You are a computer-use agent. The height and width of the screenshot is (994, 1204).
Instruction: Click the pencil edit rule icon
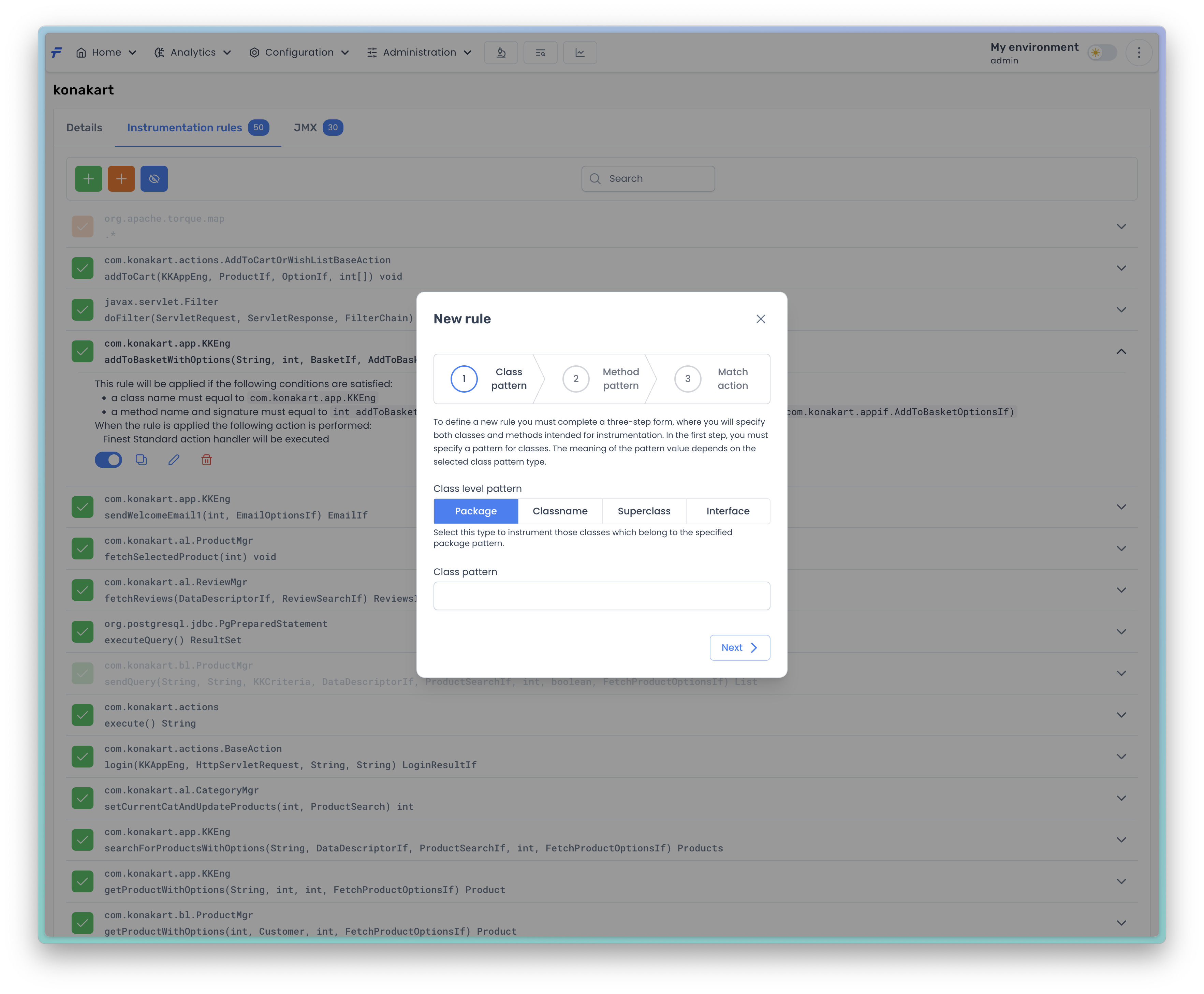[x=174, y=460]
